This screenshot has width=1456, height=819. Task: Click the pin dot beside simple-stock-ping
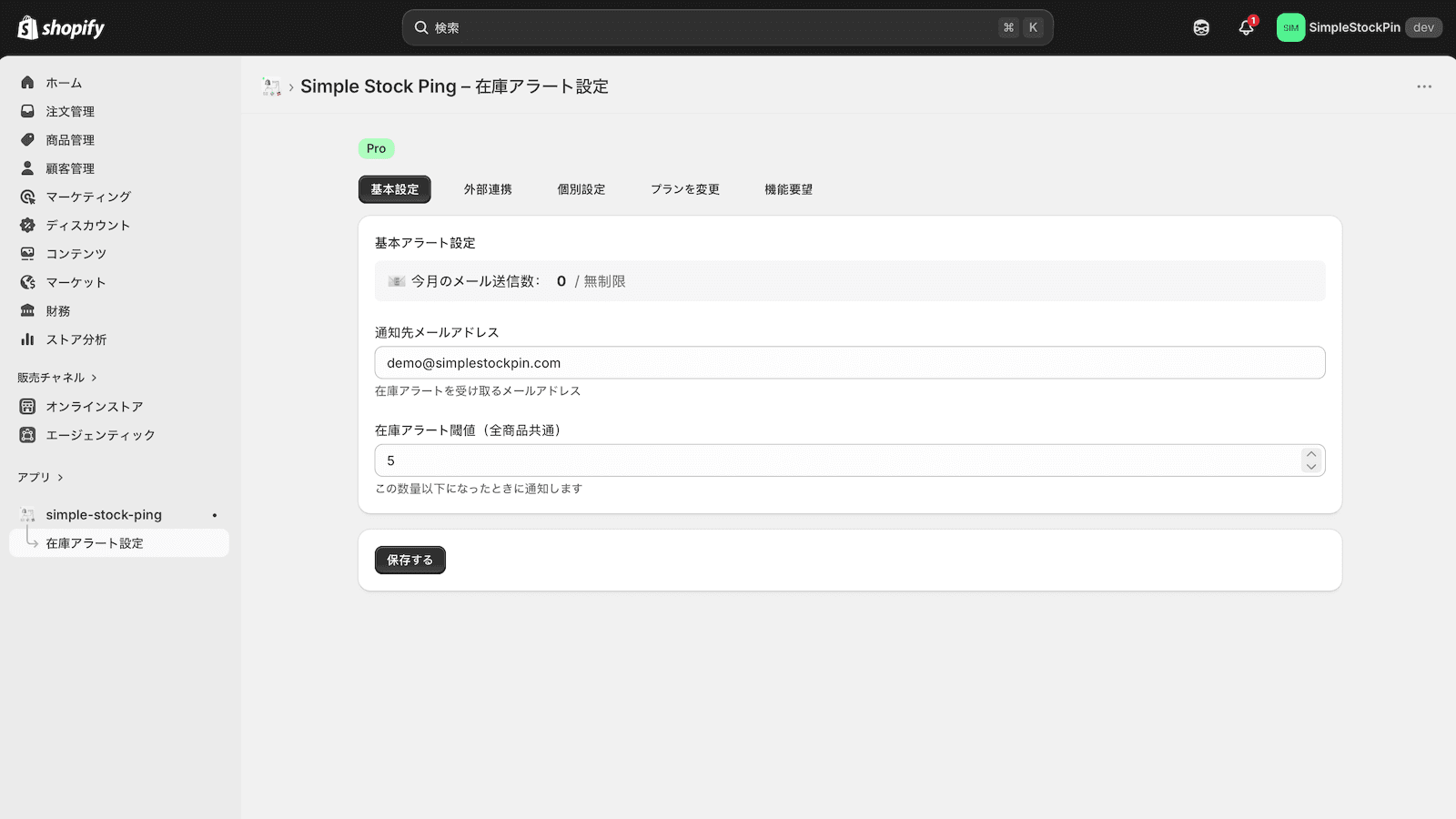pos(215,515)
